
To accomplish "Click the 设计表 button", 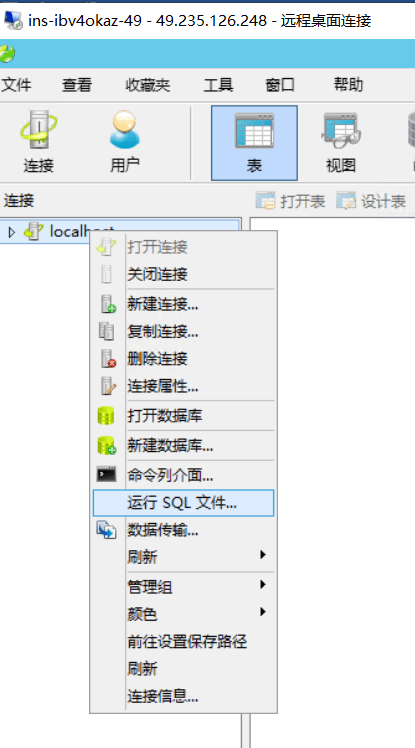I will [x=371, y=201].
